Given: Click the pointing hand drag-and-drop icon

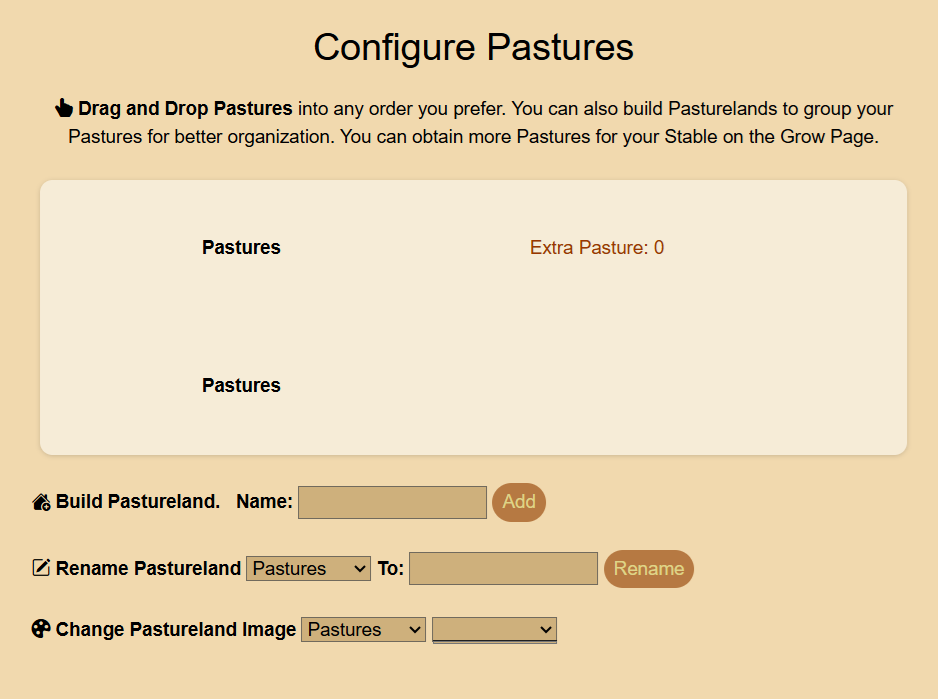Looking at the screenshot, I should (x=64, y=108).
